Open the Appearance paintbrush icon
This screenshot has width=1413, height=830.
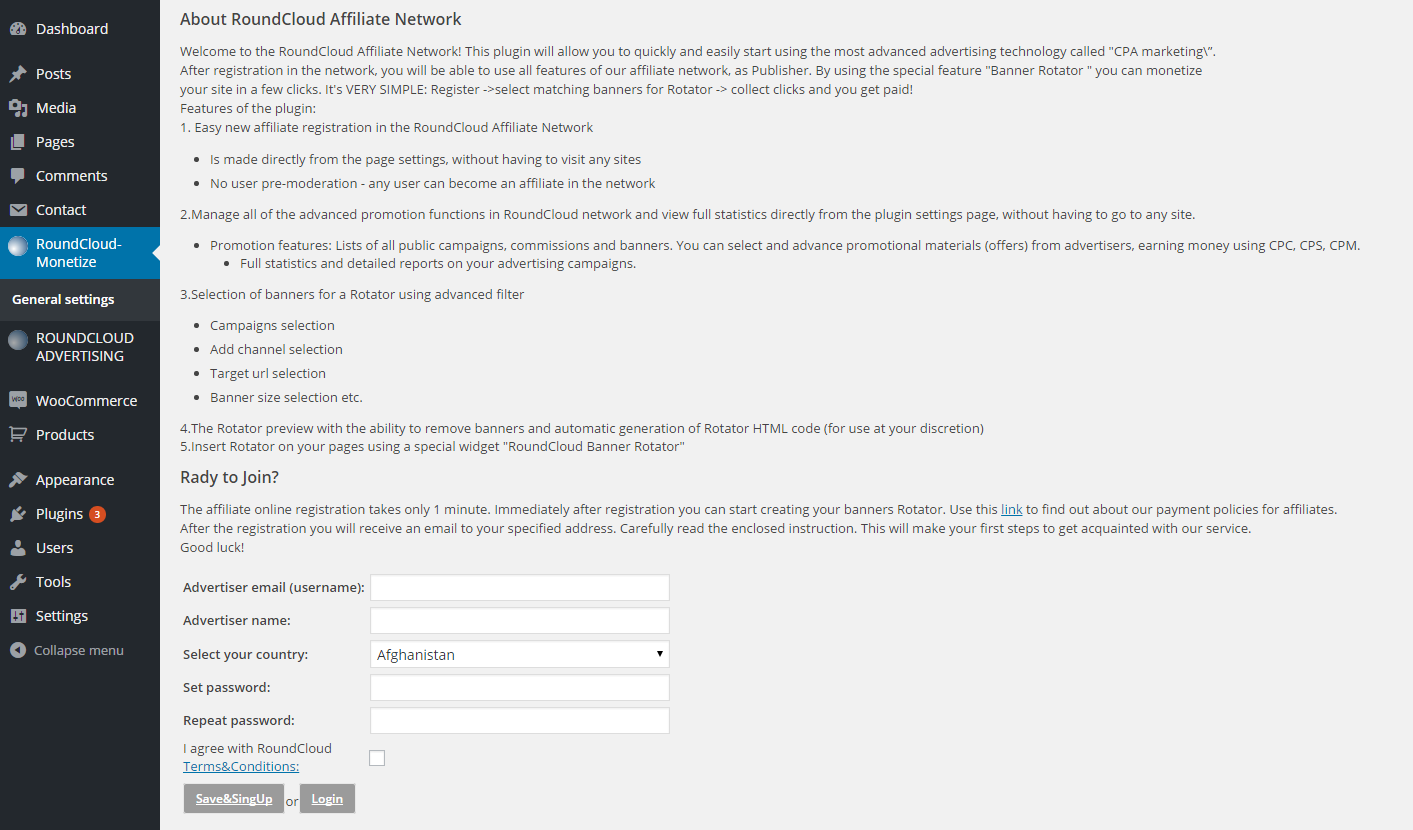coord(18,480)
